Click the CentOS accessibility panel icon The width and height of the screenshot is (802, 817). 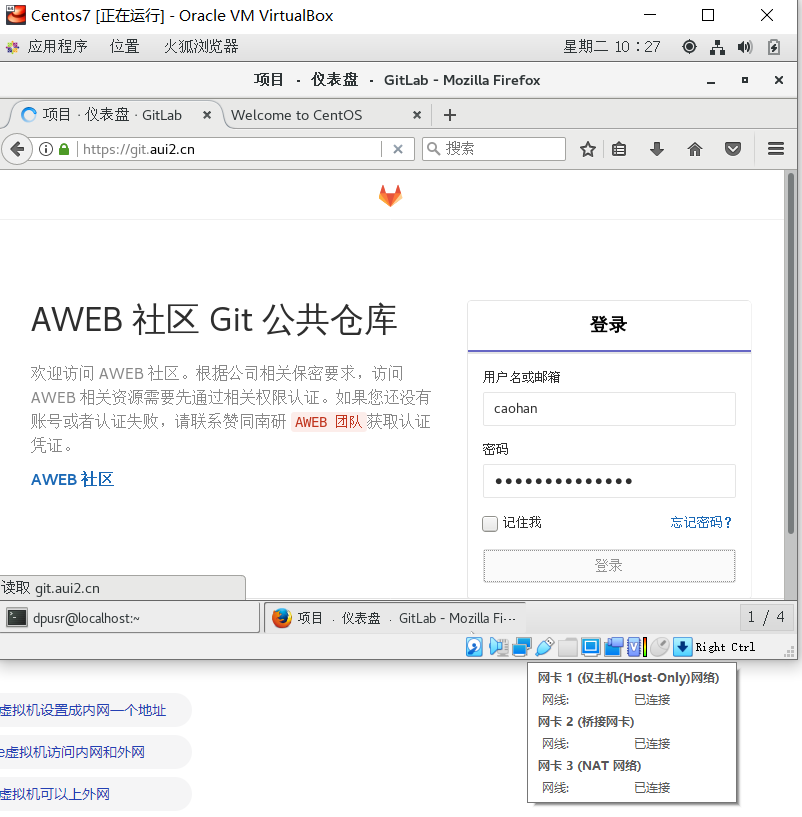pos(689,47)
